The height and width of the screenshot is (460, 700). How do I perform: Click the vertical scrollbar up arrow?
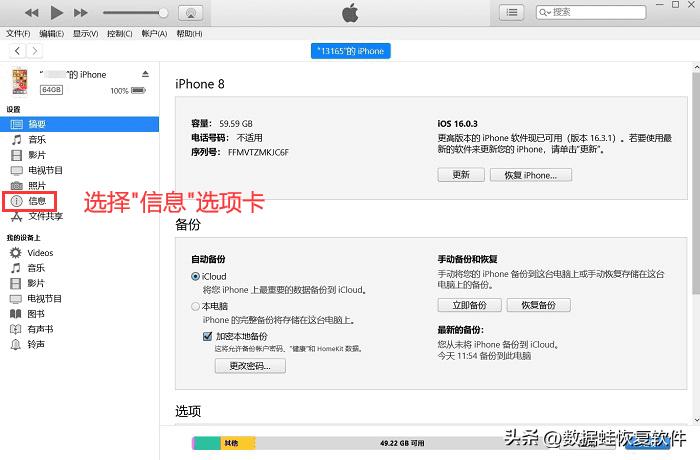point(696,67)
